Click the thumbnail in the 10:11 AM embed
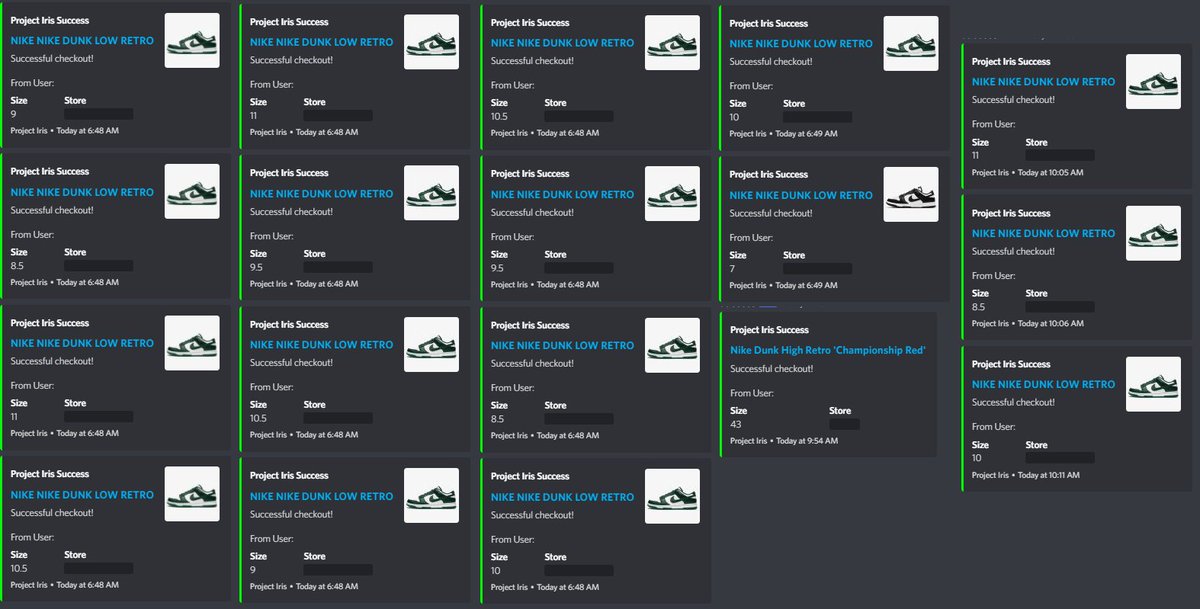1200x609 pixels. (1154, 384)
